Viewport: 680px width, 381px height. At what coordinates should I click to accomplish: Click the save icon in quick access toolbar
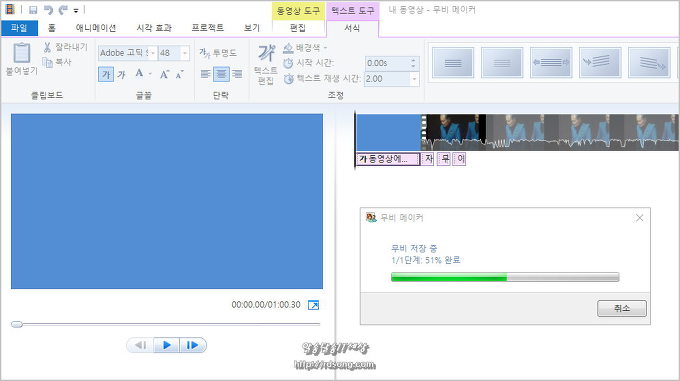[x=33, y=10]
